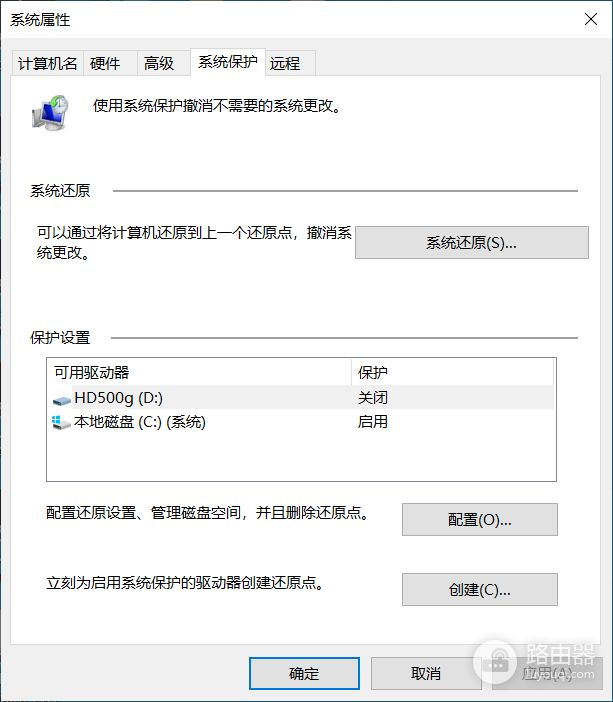Image resolution: width=613 pixels, height=702 pixels.
Task: Click the 应用(A) button
Action: 547,673
